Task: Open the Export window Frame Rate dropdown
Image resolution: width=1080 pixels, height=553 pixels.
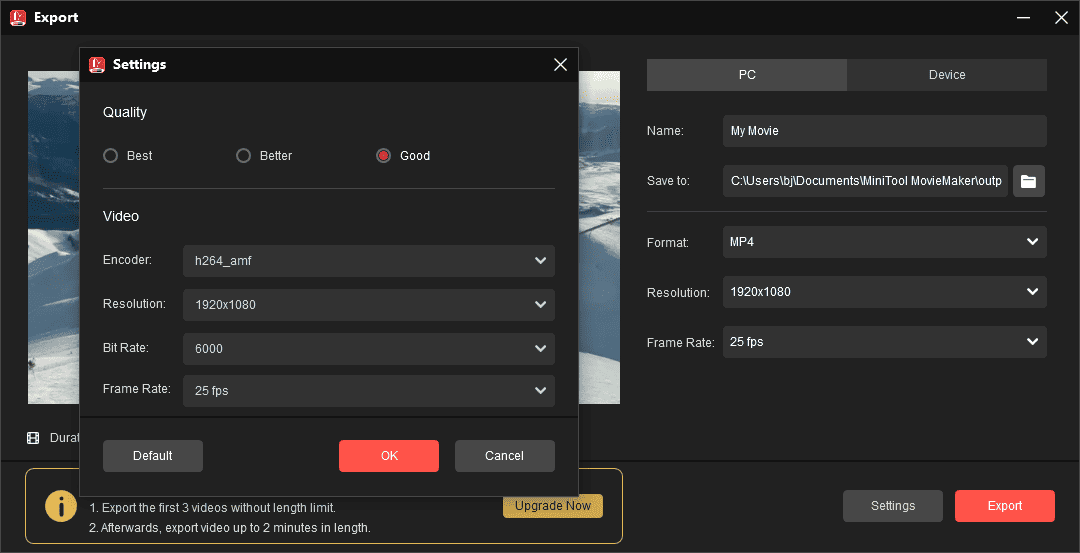Action: pos(884,342)
